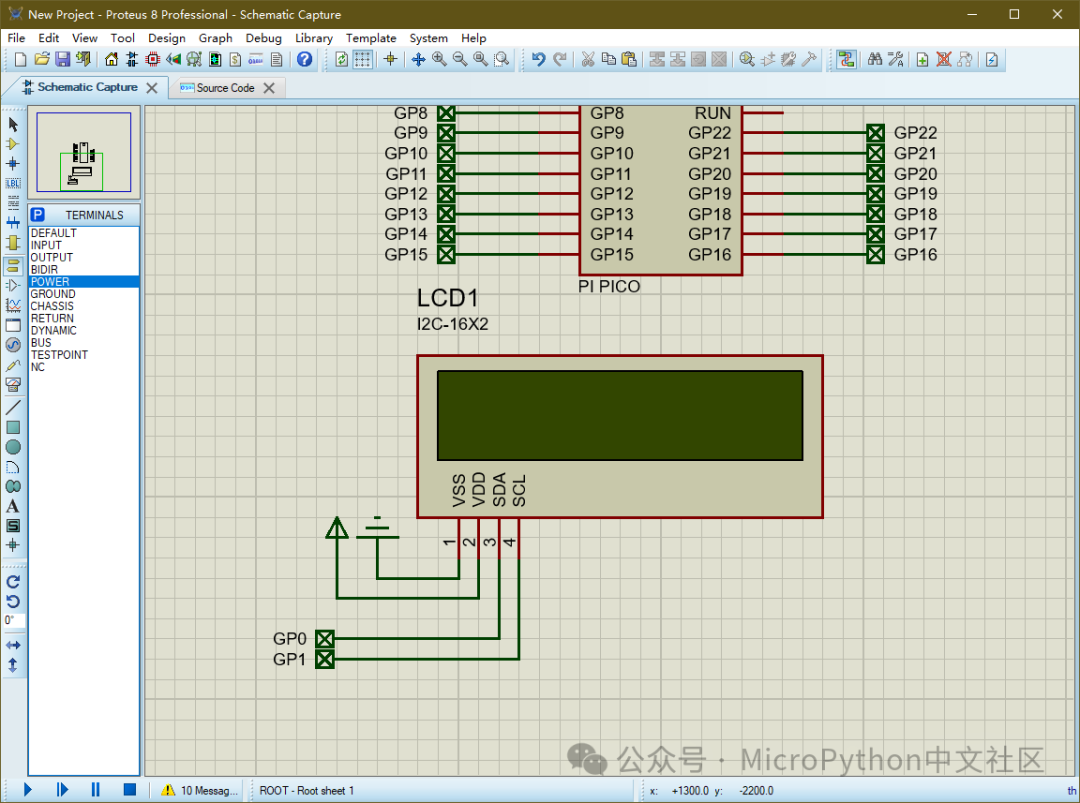This screenshot has width=1080, height=803.
Task: Paste from clipboard icon
Action: (629, 60)
